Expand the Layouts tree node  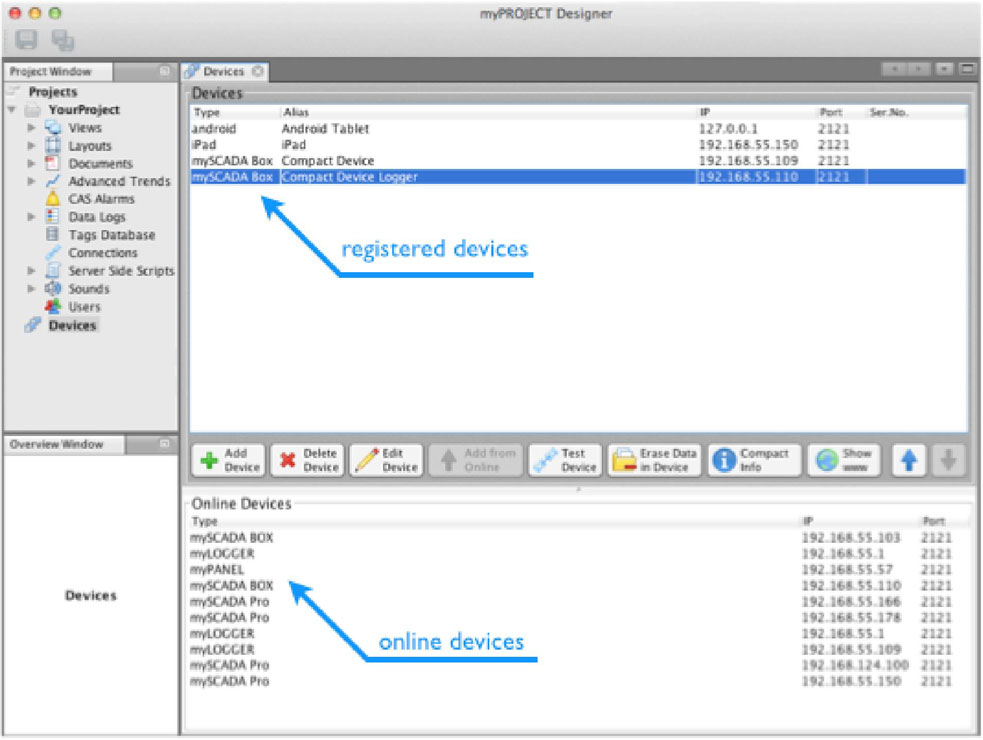tap(31, 145)
